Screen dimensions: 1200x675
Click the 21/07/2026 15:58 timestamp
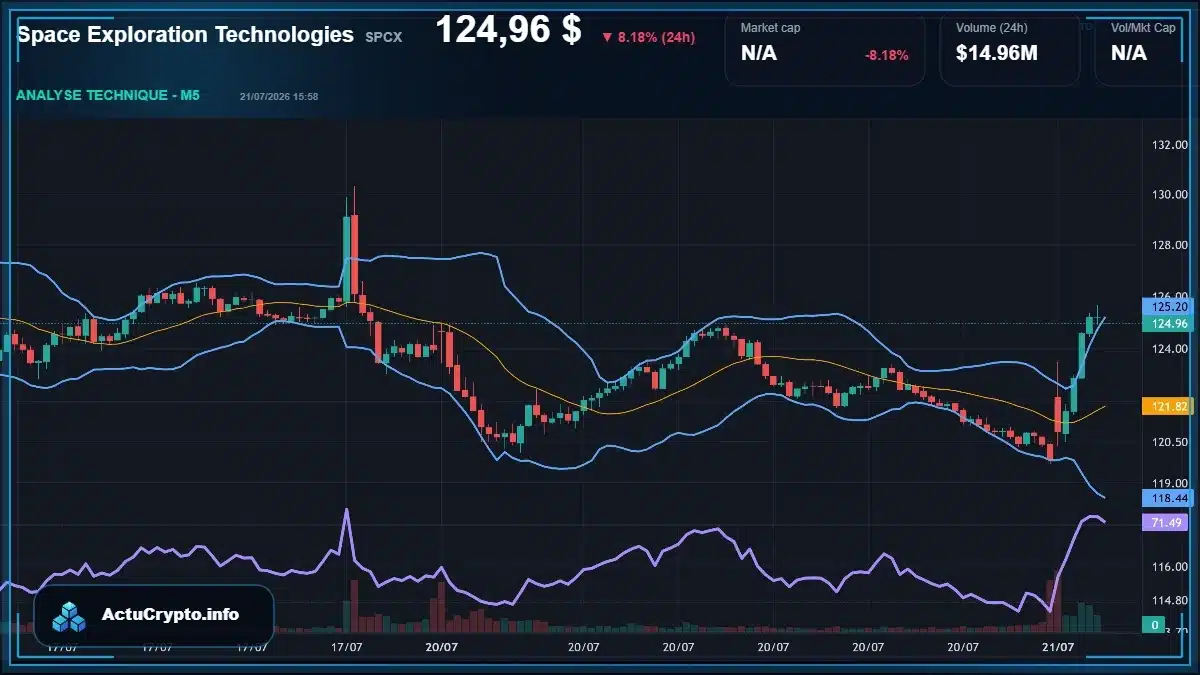pos(279,96)
